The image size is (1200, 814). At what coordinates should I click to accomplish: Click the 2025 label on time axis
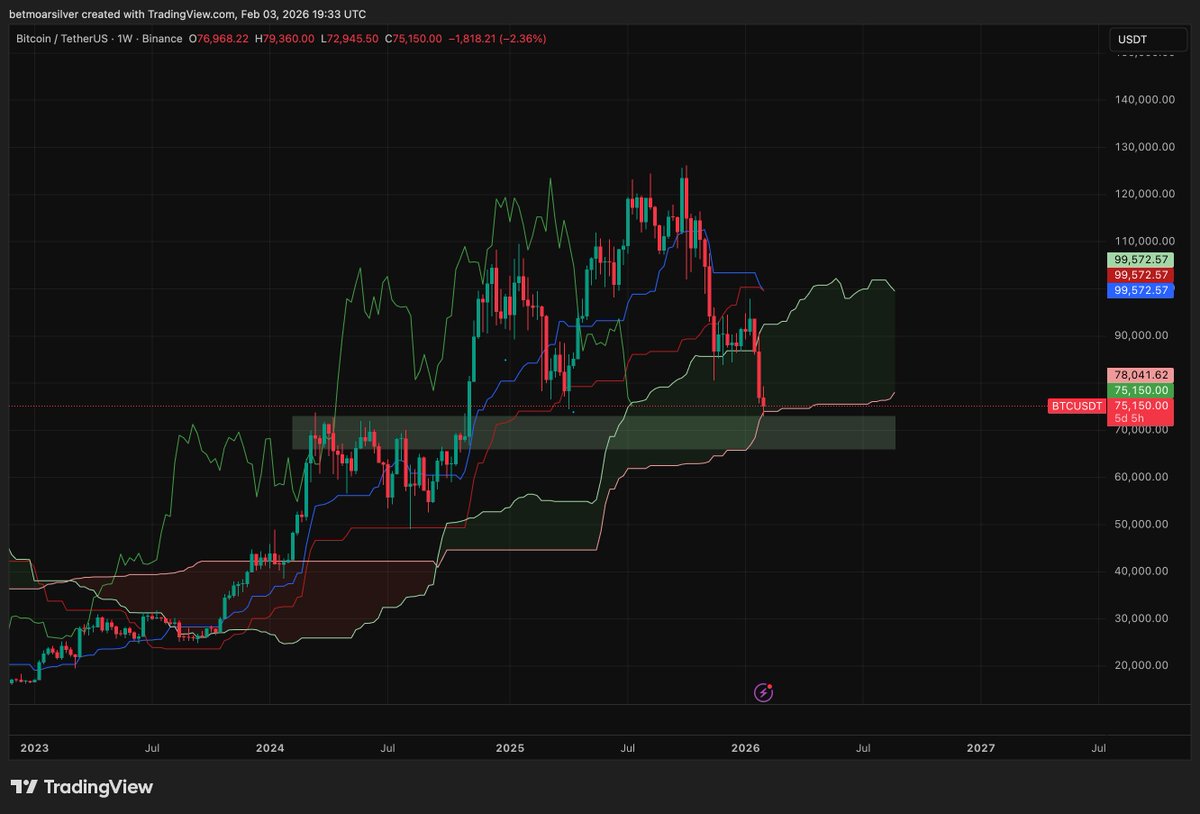click(x=510, y=747)
